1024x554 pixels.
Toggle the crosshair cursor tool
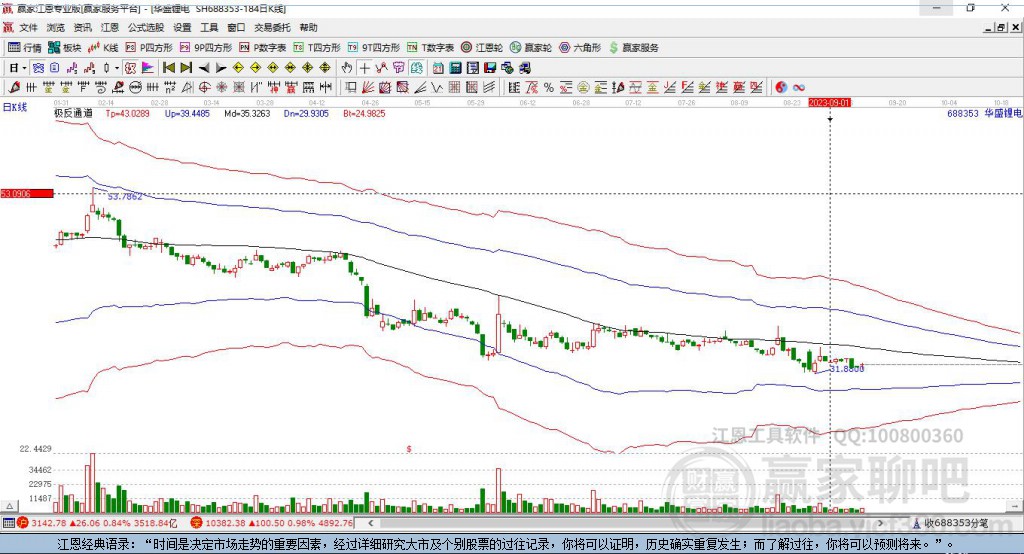tap(364, 68)
